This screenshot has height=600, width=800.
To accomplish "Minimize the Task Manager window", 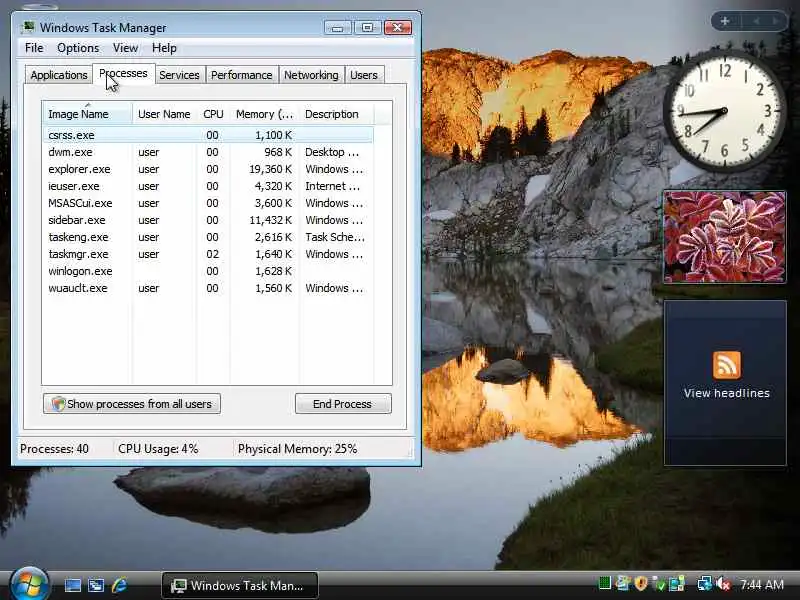I will point(337,27).
